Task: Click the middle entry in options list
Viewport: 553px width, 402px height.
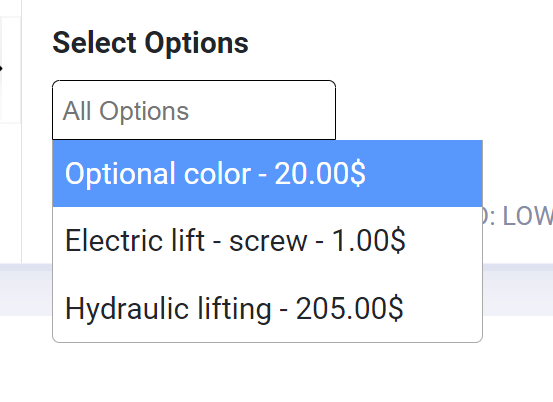Action: click(267, 240)
